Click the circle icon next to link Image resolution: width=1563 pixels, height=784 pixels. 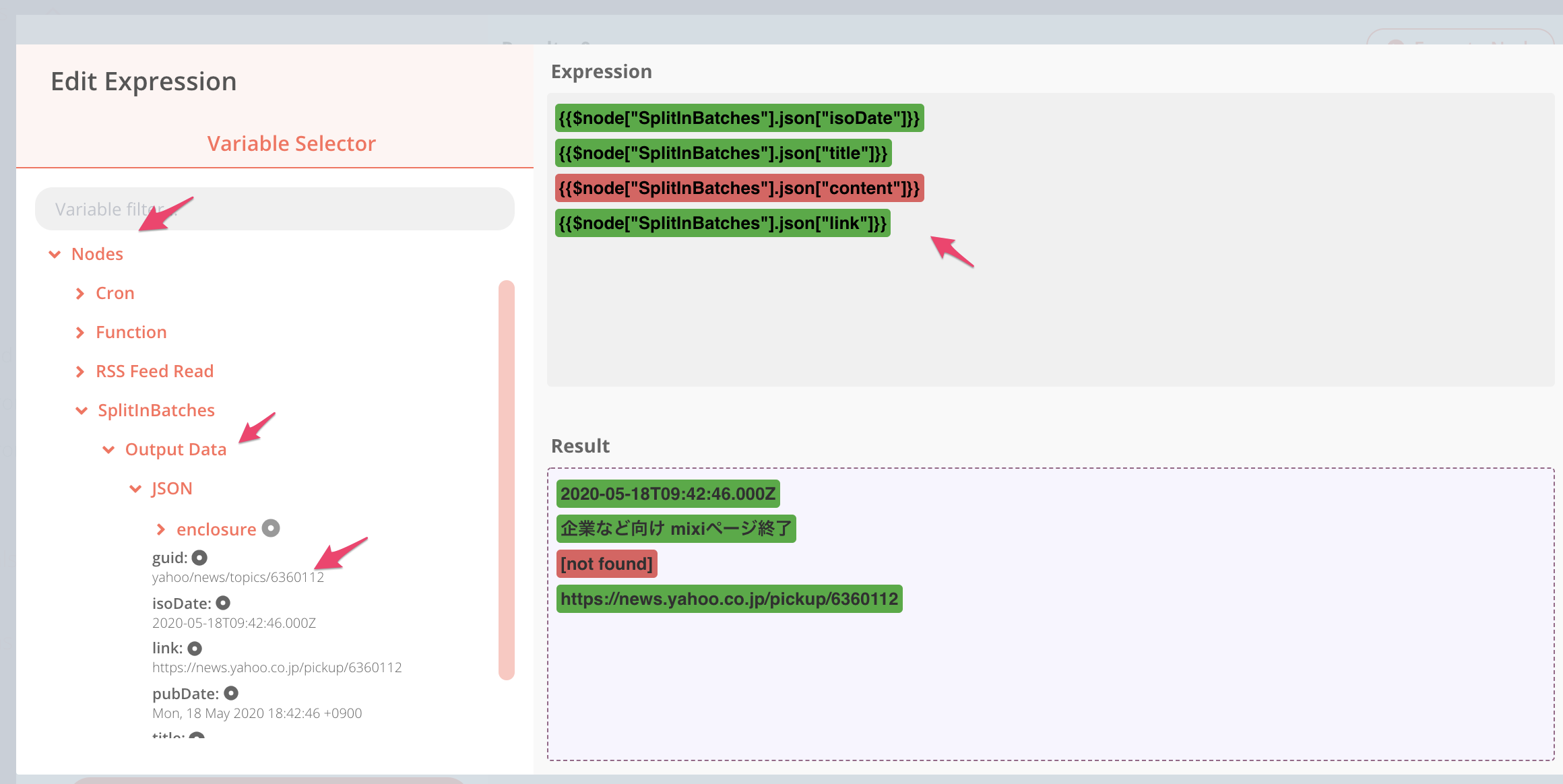[x=195, y=648]
